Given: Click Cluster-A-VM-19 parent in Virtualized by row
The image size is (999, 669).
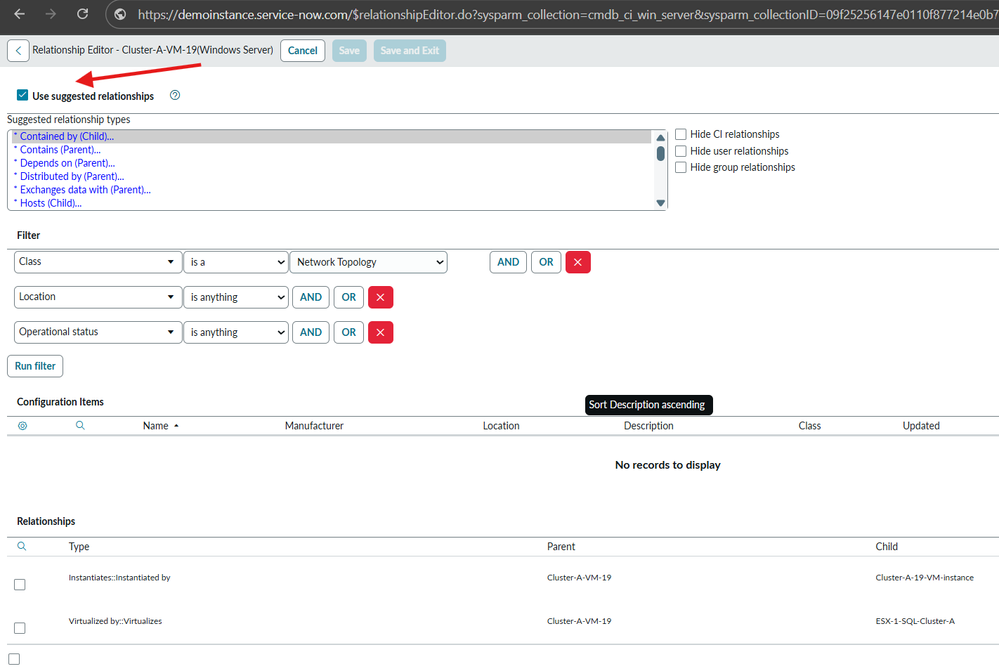Looking at the screenshot, I should tap(579, 621).
